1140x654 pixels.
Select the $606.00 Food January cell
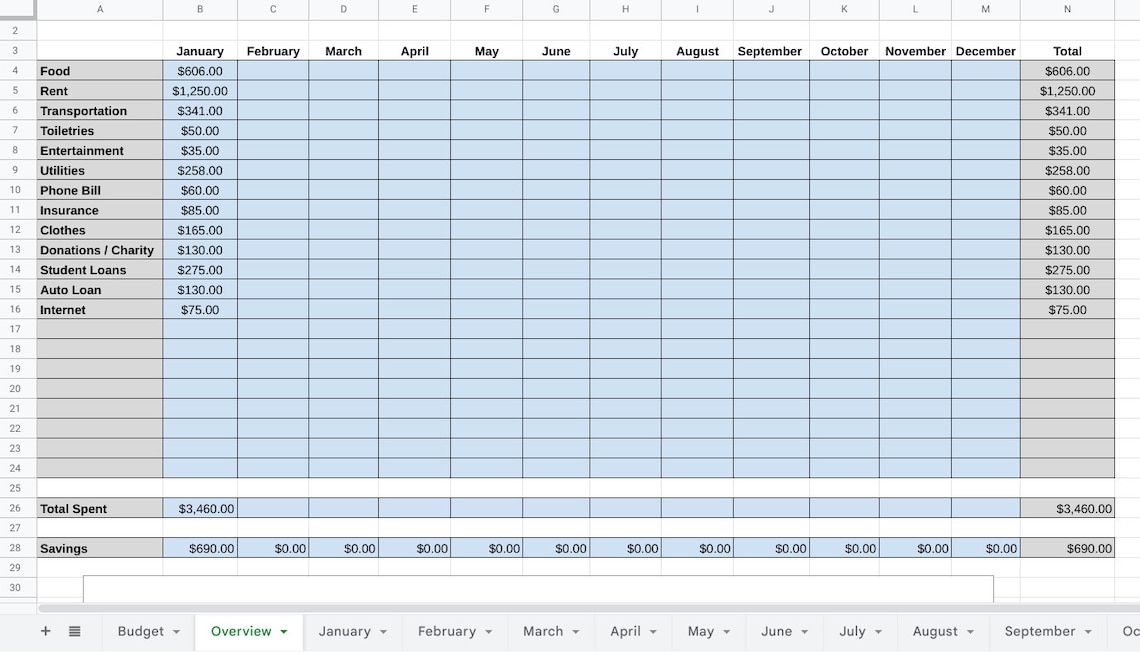(x=200, y=71)
